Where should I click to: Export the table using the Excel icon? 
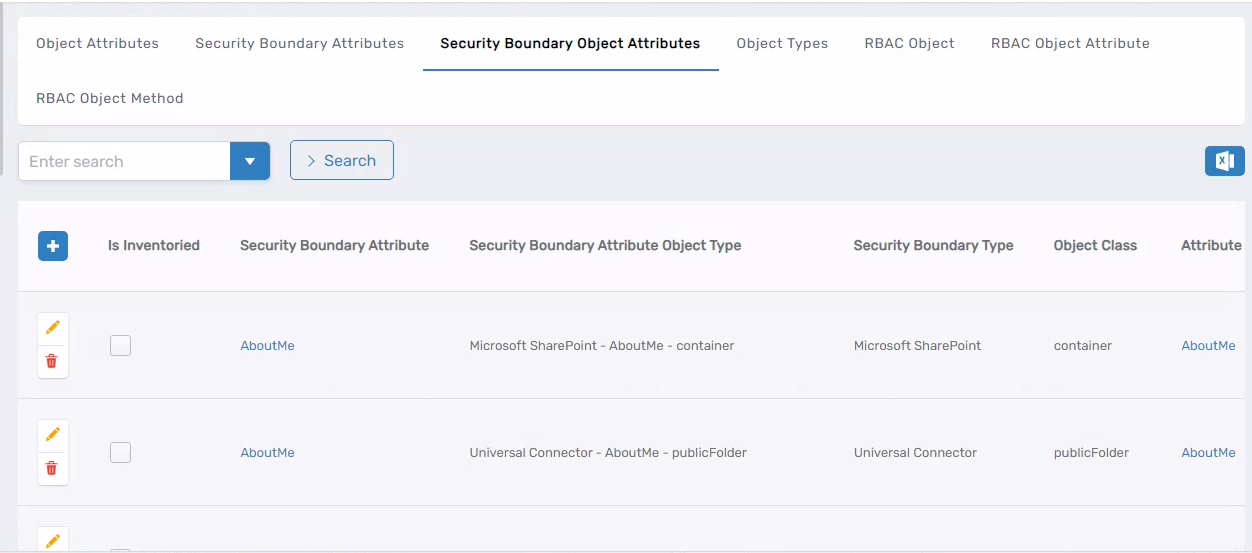coord(1225,161)
